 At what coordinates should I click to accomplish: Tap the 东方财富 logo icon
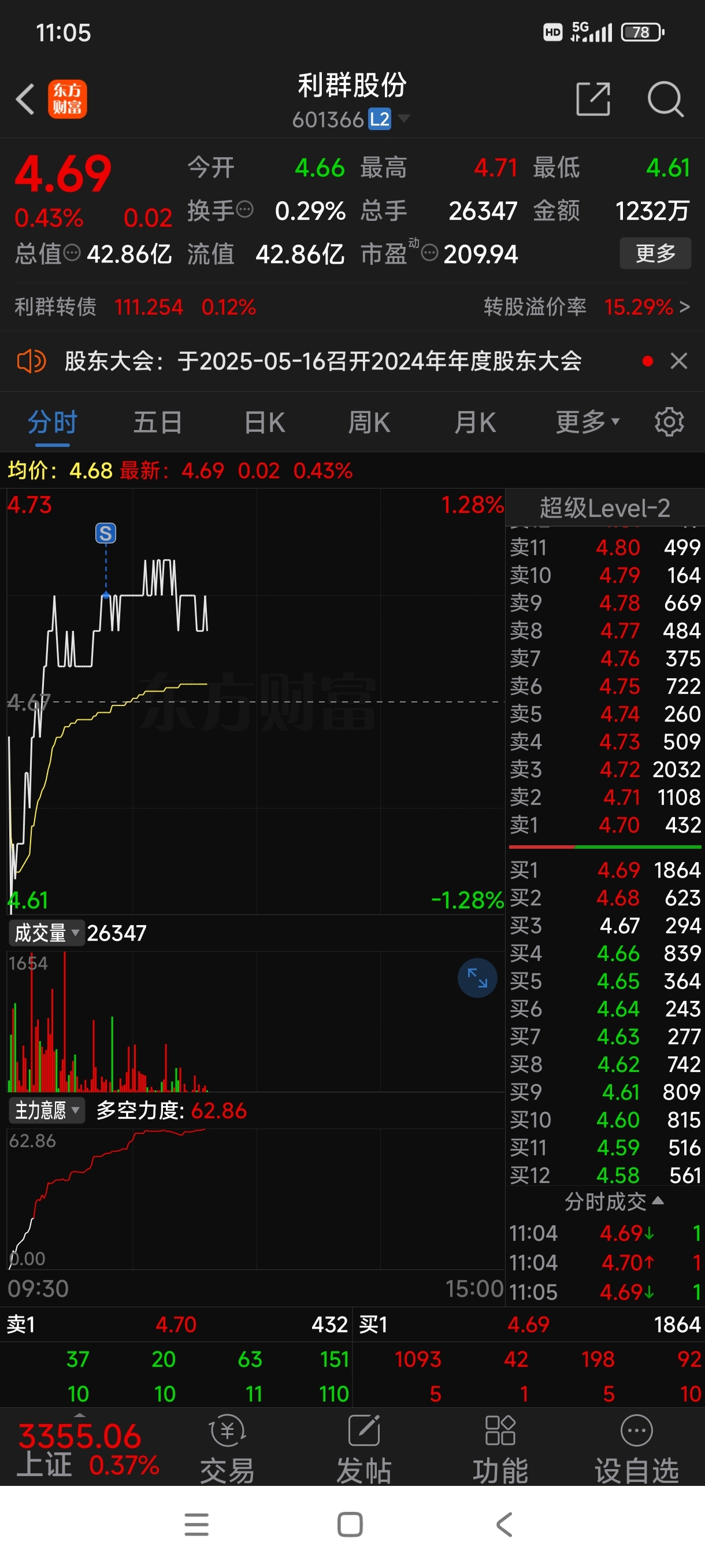pyautogui.click(x=67, y=99)
